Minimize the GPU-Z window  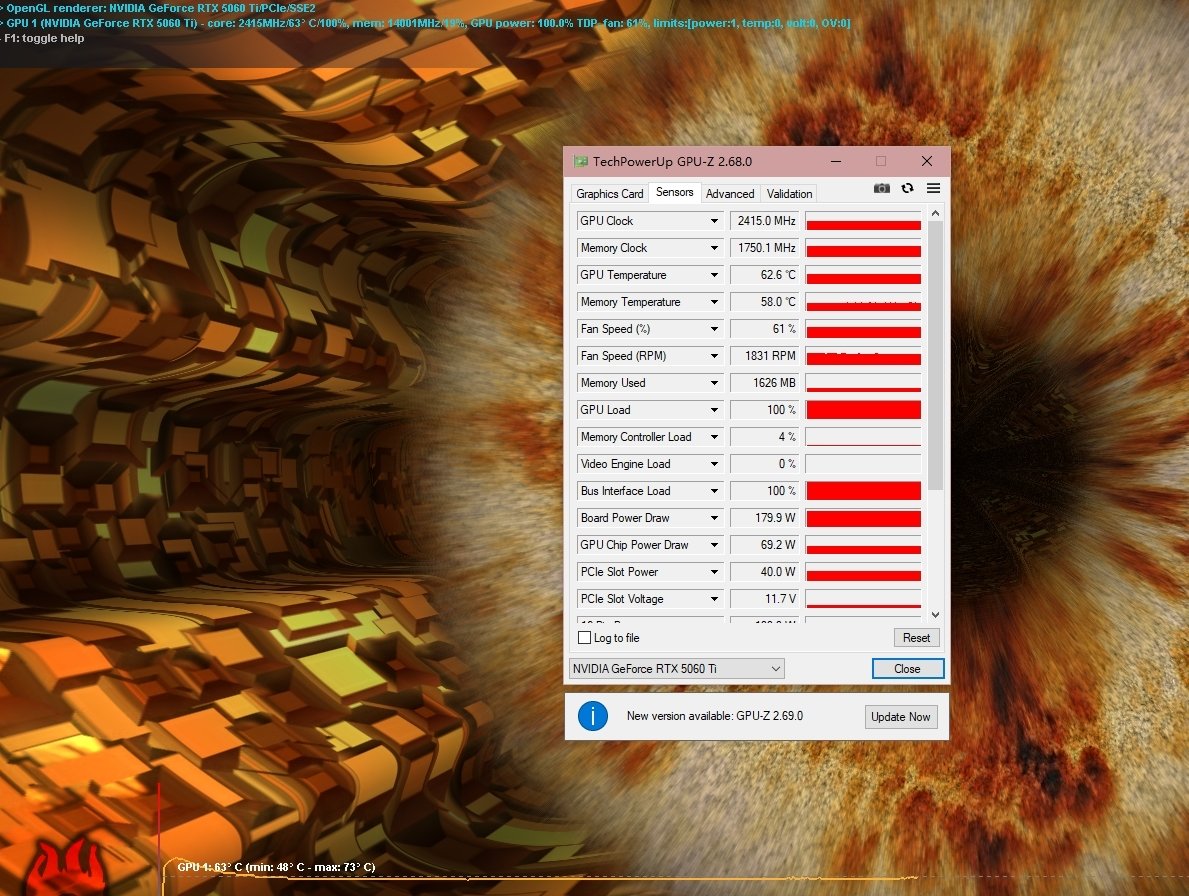836,161
